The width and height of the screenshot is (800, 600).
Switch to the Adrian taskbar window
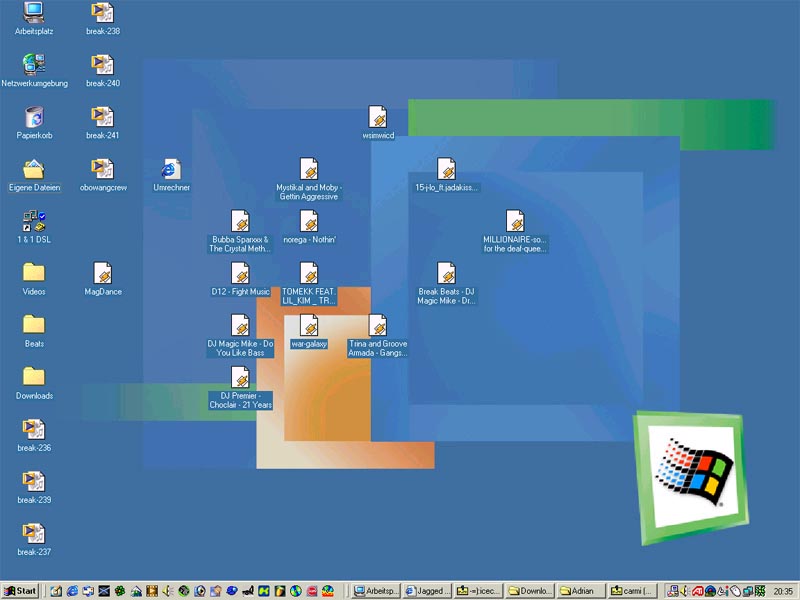[x=581, y=591]
